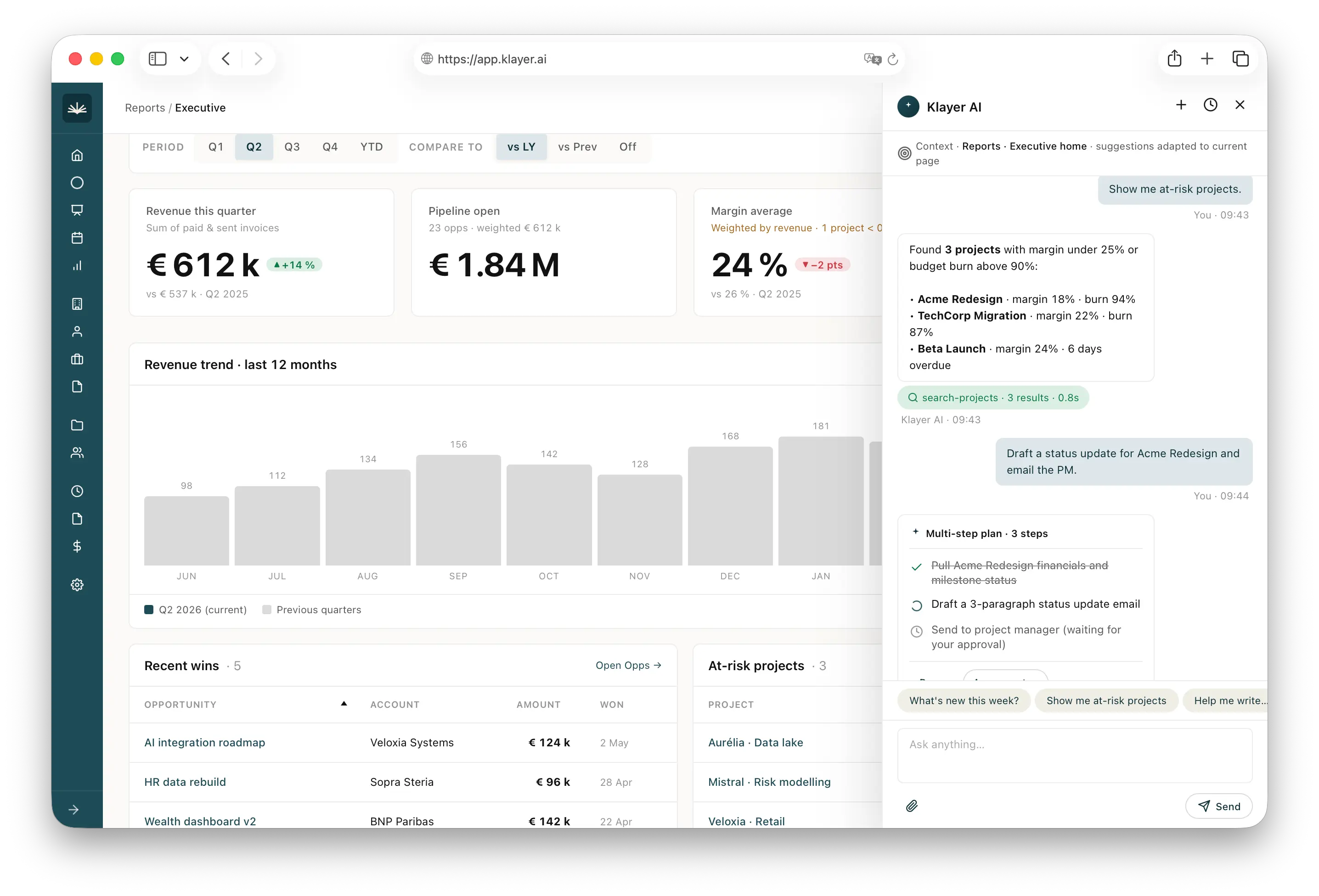This screenshot has height=896, width=1319.
Task: Click the Send button
Action: click(1218, 806)
